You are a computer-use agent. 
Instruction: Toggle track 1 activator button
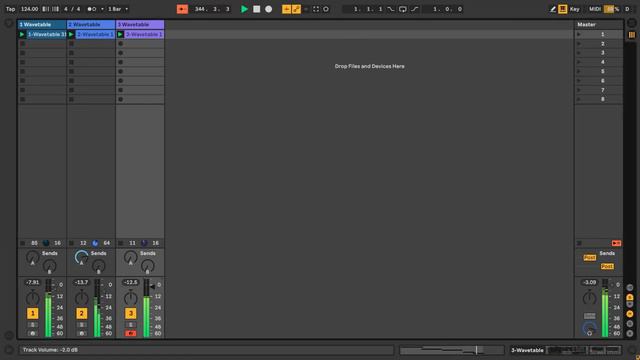33,313
